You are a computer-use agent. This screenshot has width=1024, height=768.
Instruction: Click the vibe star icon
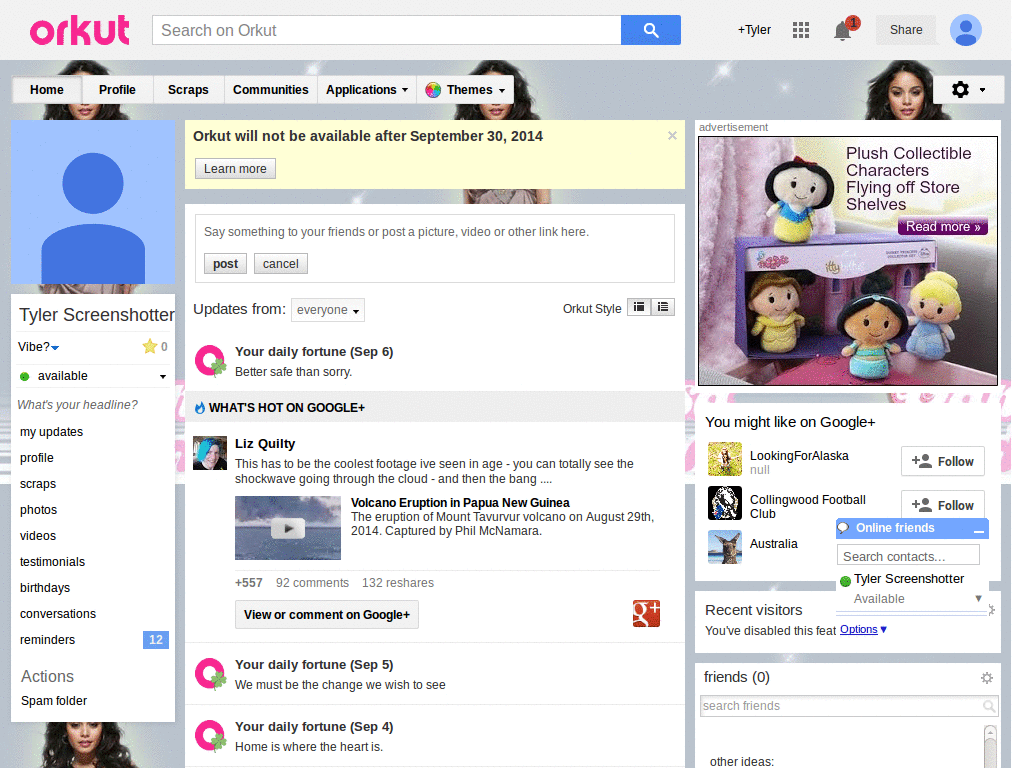tap(150, 346)
